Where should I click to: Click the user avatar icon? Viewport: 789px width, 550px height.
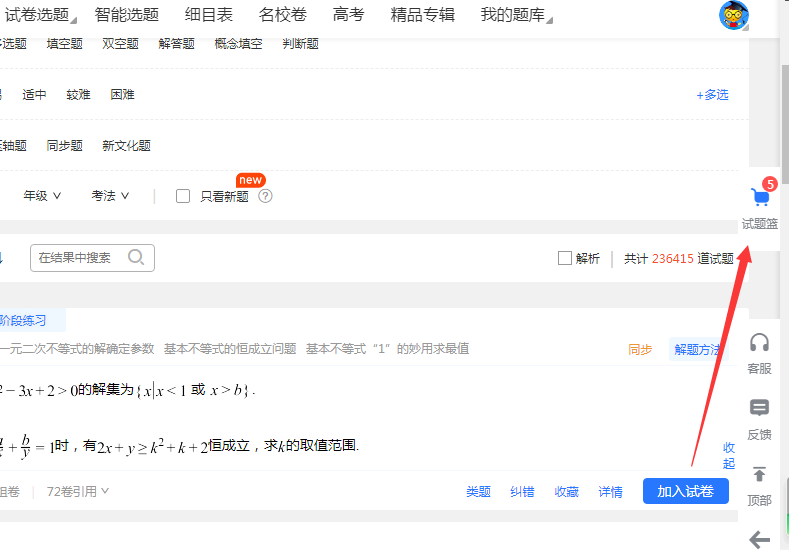[x=734, y=15]
